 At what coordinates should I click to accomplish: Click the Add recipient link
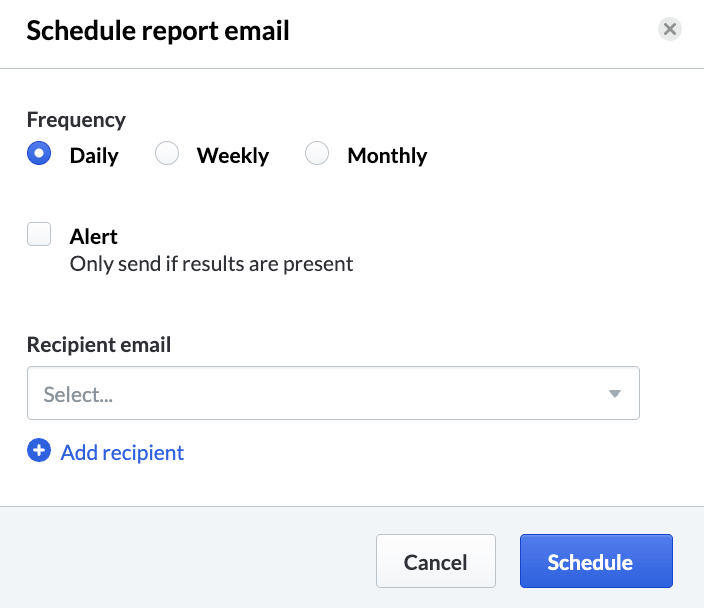click(x=122, y=452)
